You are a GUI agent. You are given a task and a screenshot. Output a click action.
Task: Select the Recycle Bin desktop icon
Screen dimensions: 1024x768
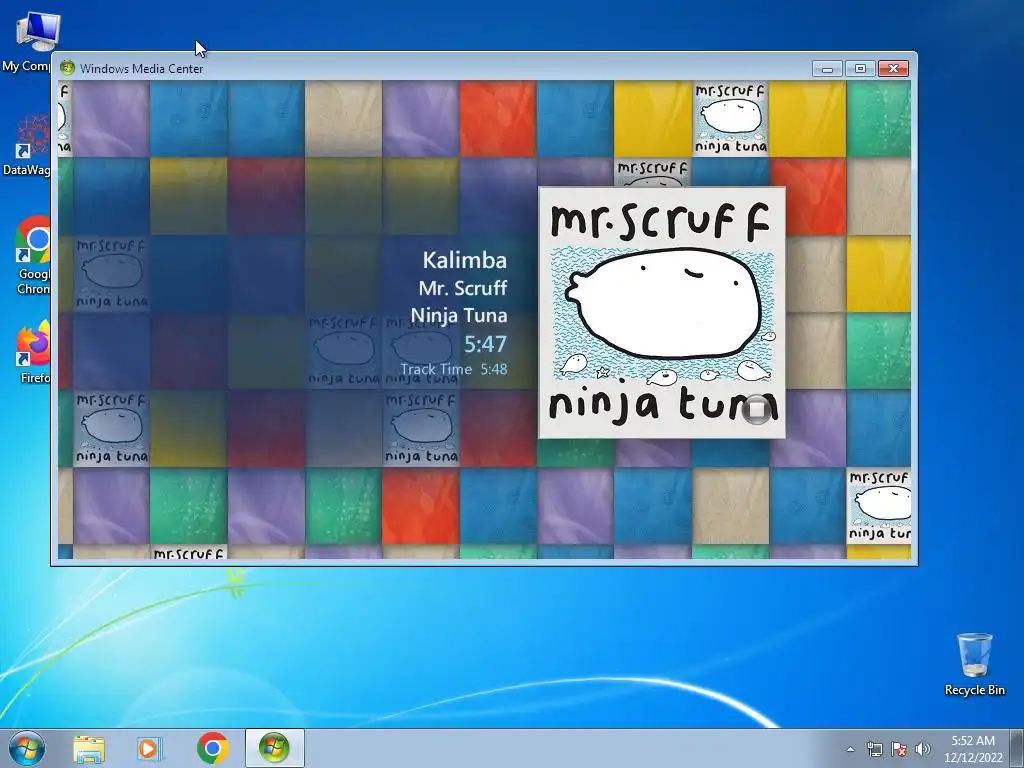pyautogui.click(x=974, y=664)
